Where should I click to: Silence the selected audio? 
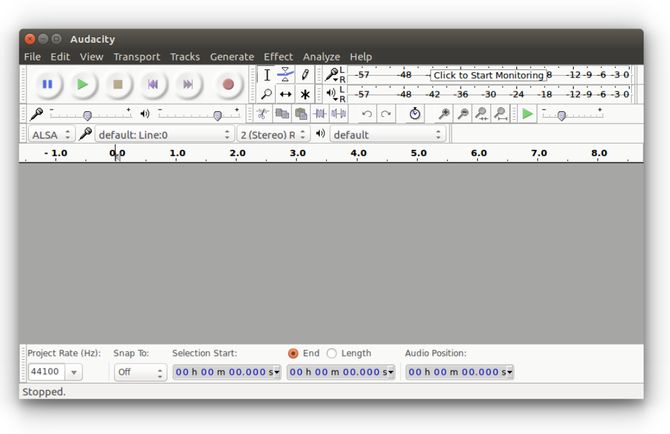[338, 114]
